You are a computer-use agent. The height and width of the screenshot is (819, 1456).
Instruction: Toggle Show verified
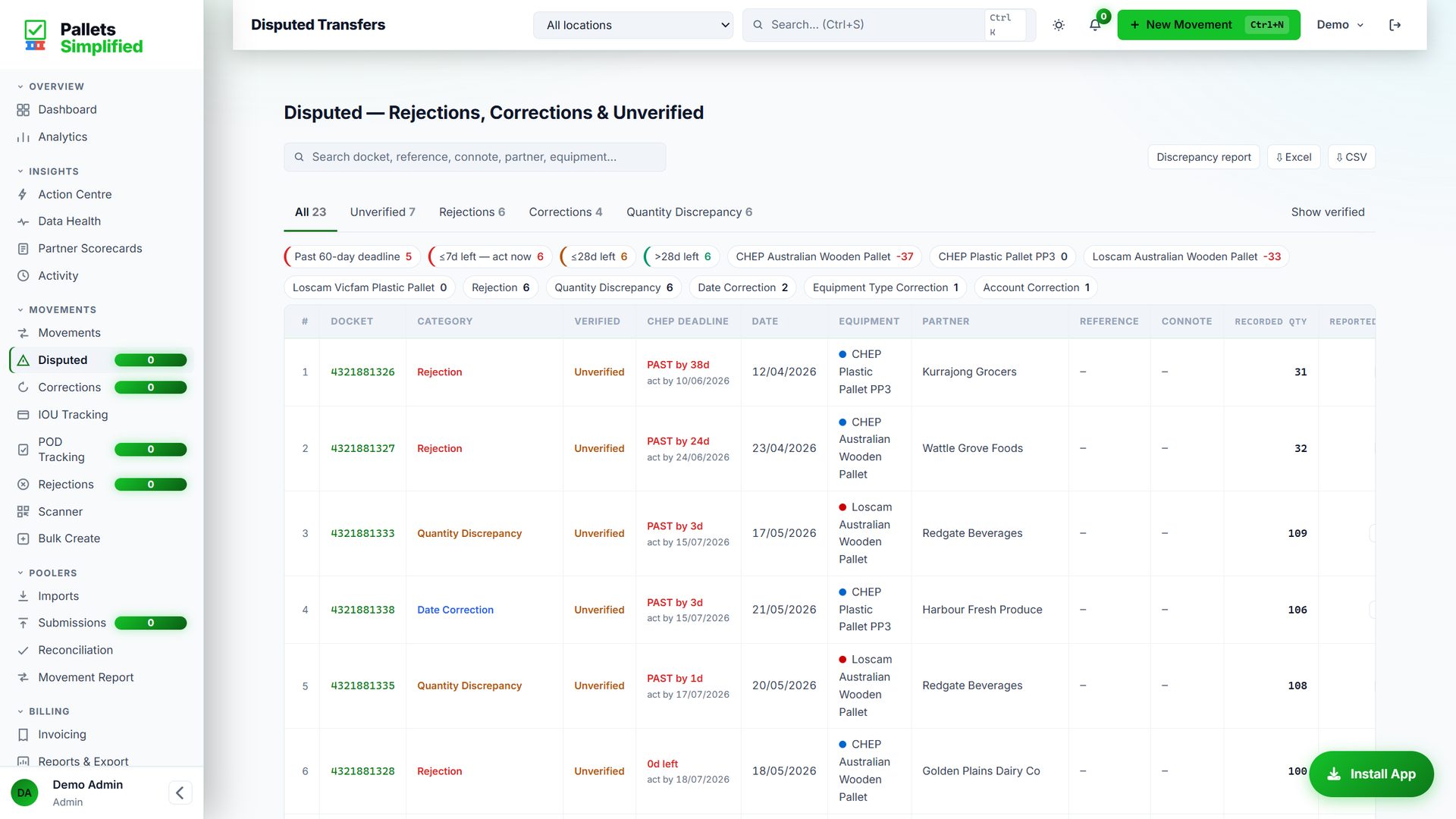(1327, 212)
